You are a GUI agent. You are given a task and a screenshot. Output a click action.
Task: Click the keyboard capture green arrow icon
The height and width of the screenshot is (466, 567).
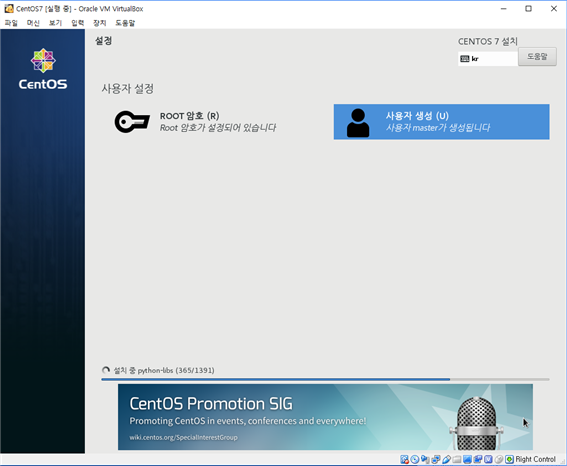tap(509, 459)
